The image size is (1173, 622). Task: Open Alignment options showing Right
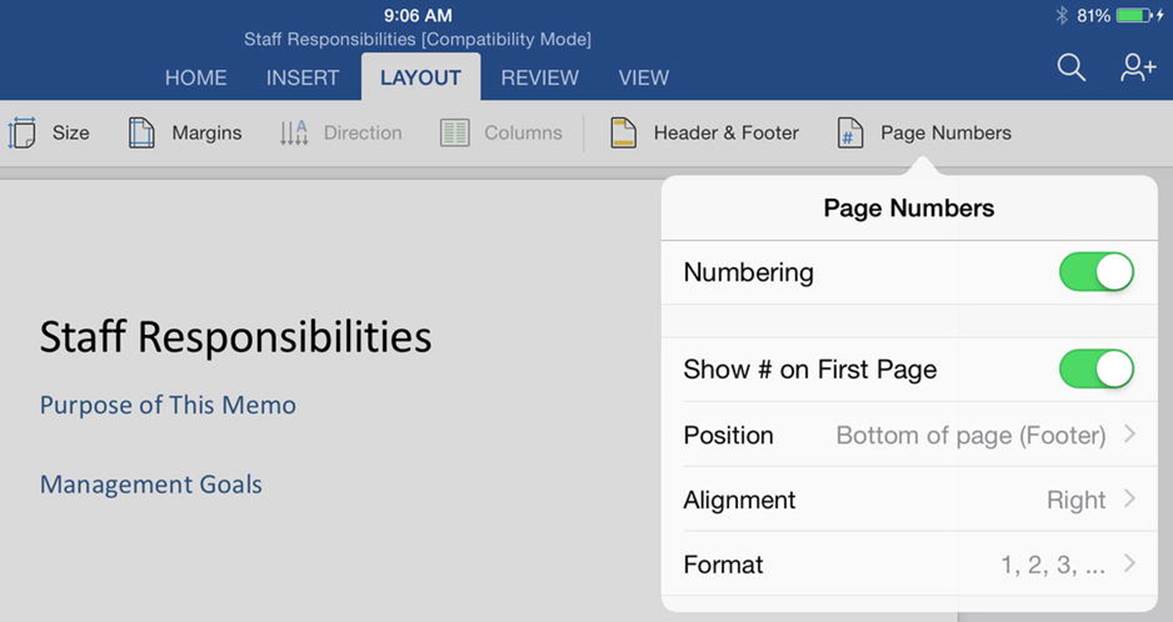(910, 499)
